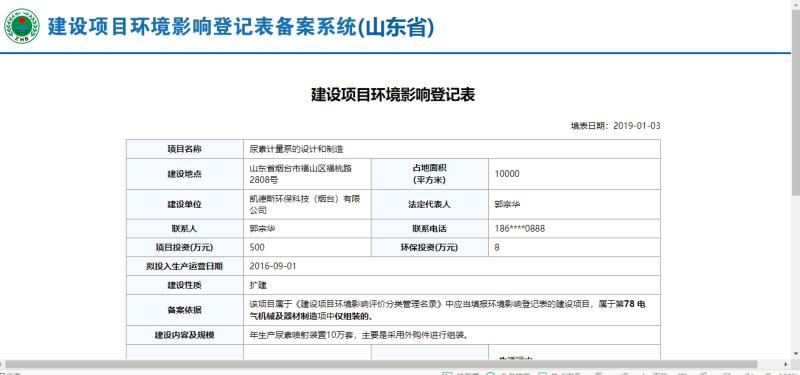The image size is (800, 375).
Task: Click the 联系电话 label cell
Action: point(430,229)
